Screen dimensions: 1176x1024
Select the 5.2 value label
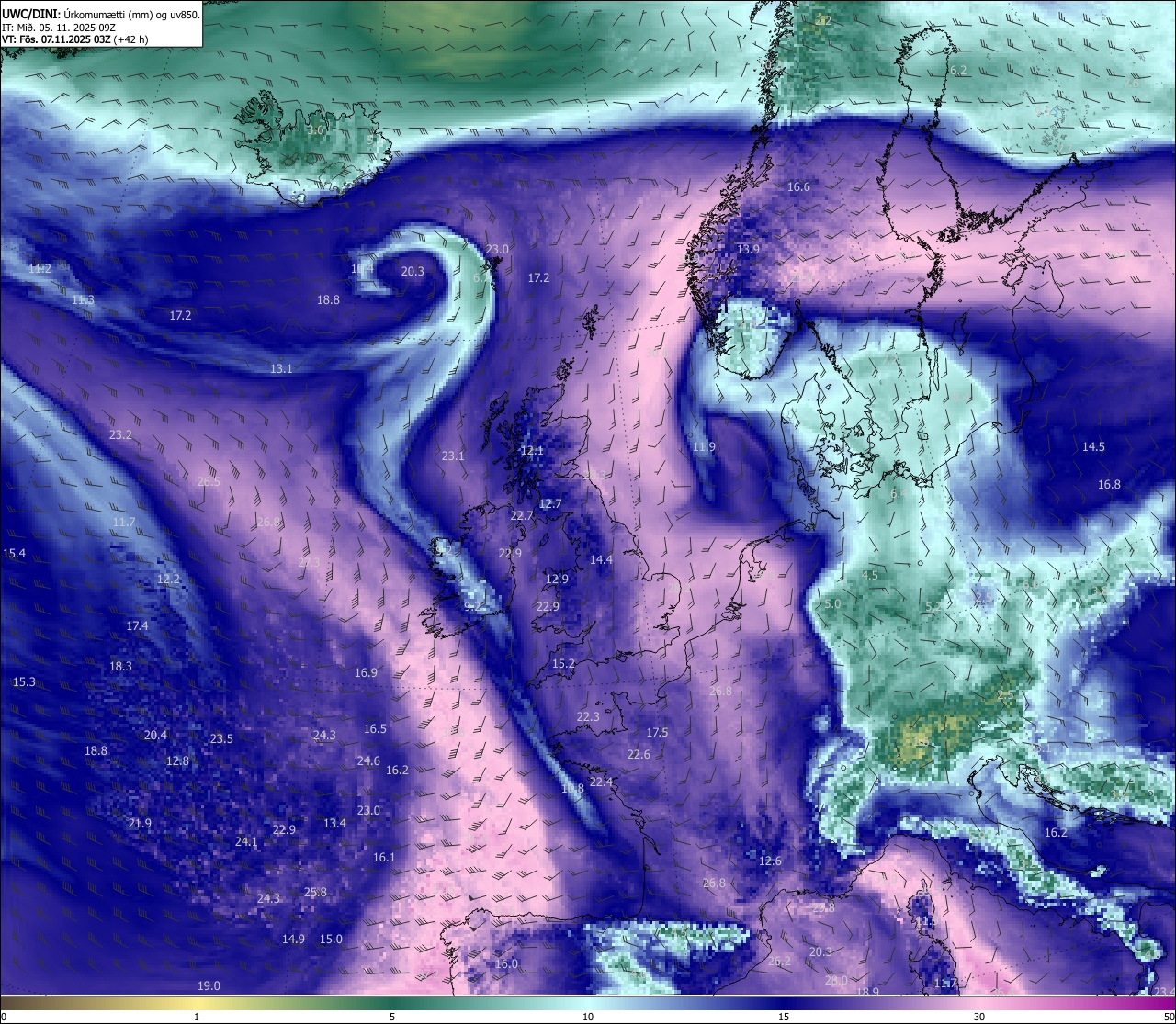(x=933, y=607)
